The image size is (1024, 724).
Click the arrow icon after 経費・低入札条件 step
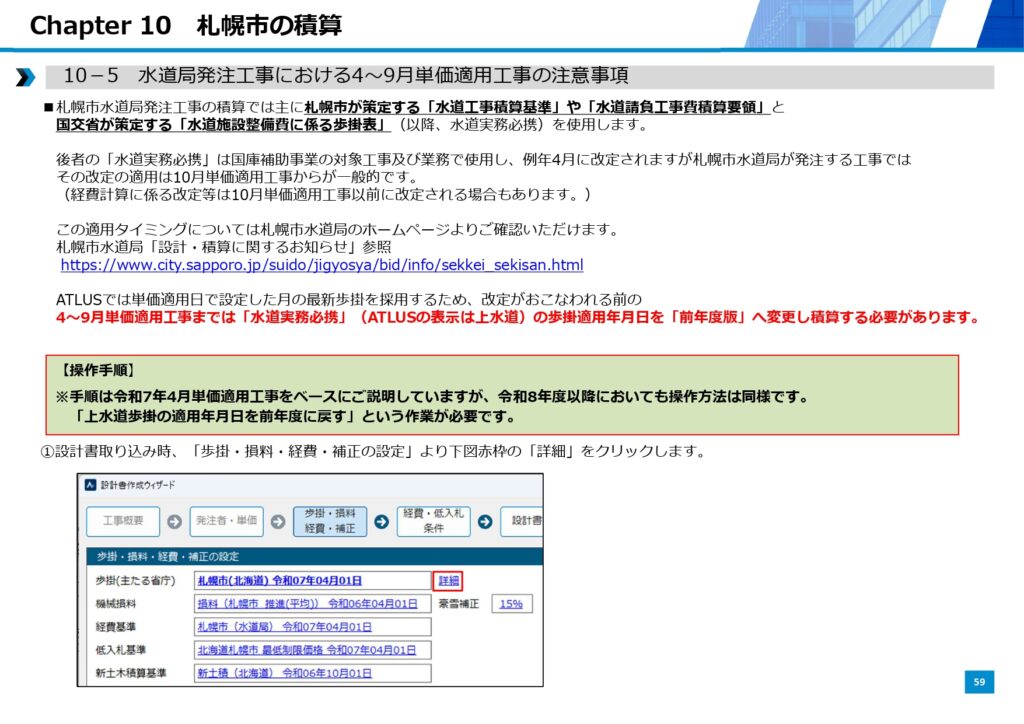click(x=484, y=521)
